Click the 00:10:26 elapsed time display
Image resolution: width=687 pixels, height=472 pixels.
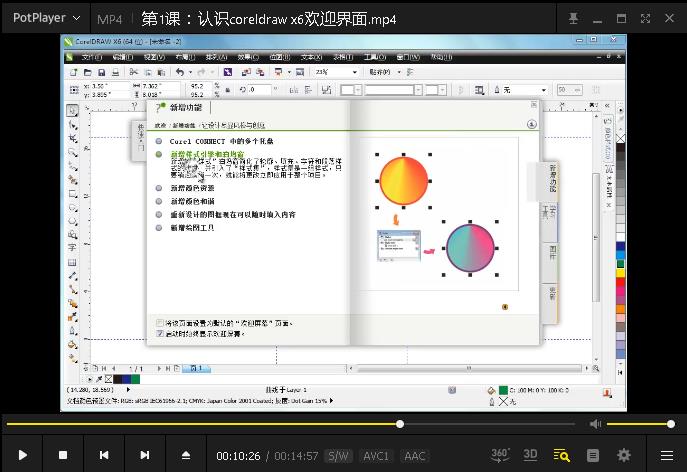pos(238,456)
